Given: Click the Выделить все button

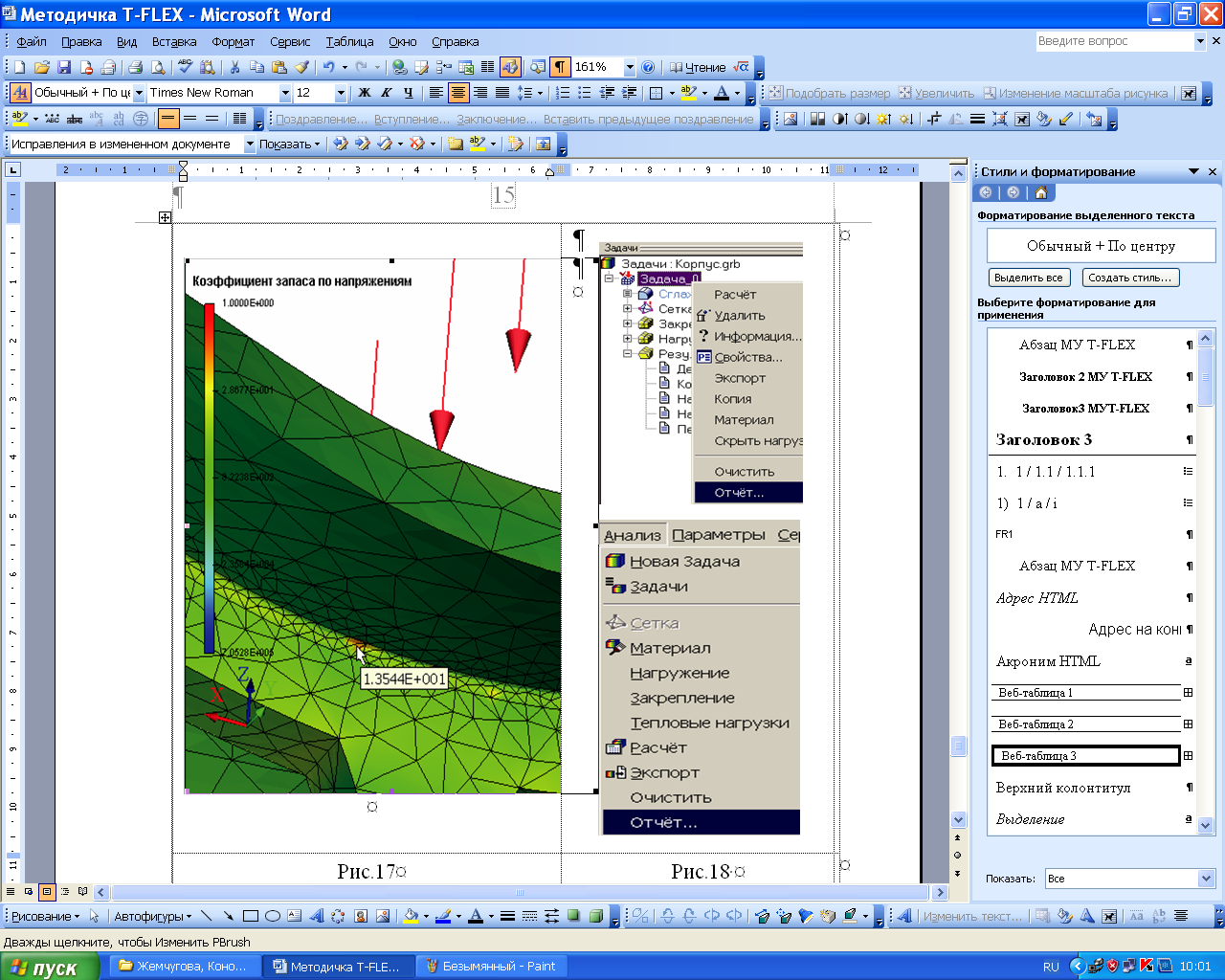Looking at the screenshot, I should (x=1028, y=278).
